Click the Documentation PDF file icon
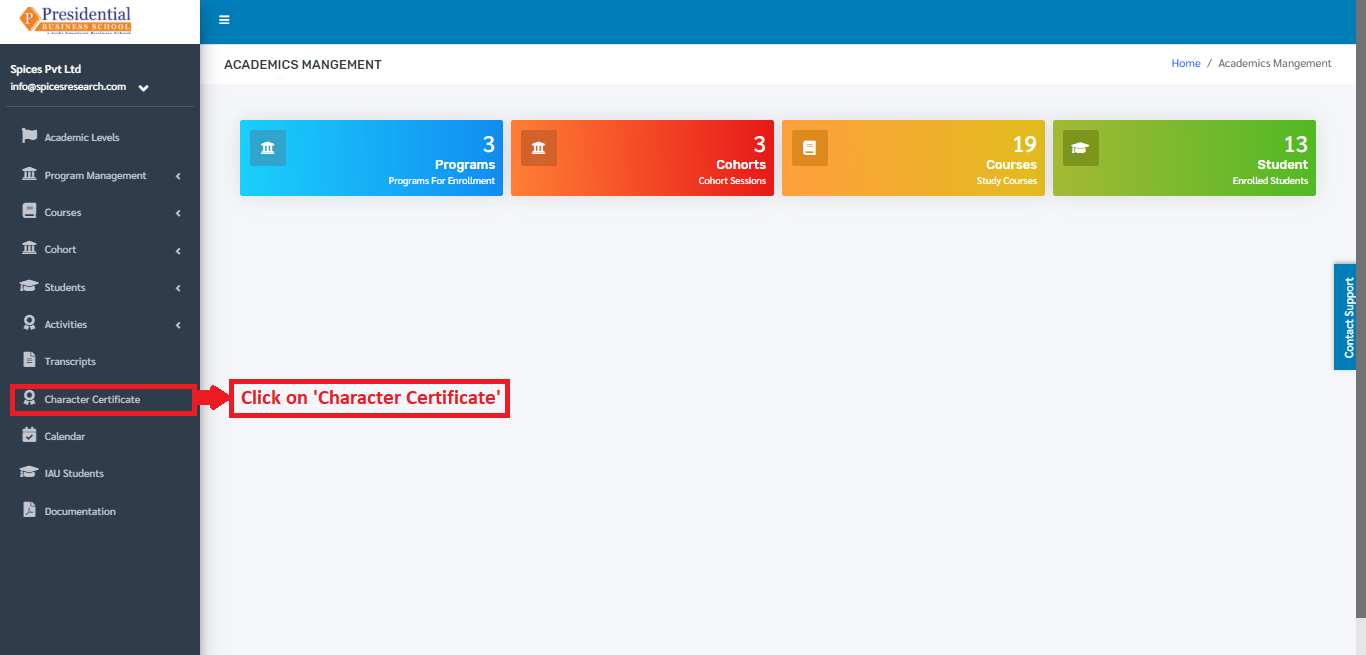1366x655 pixels. 29,510
